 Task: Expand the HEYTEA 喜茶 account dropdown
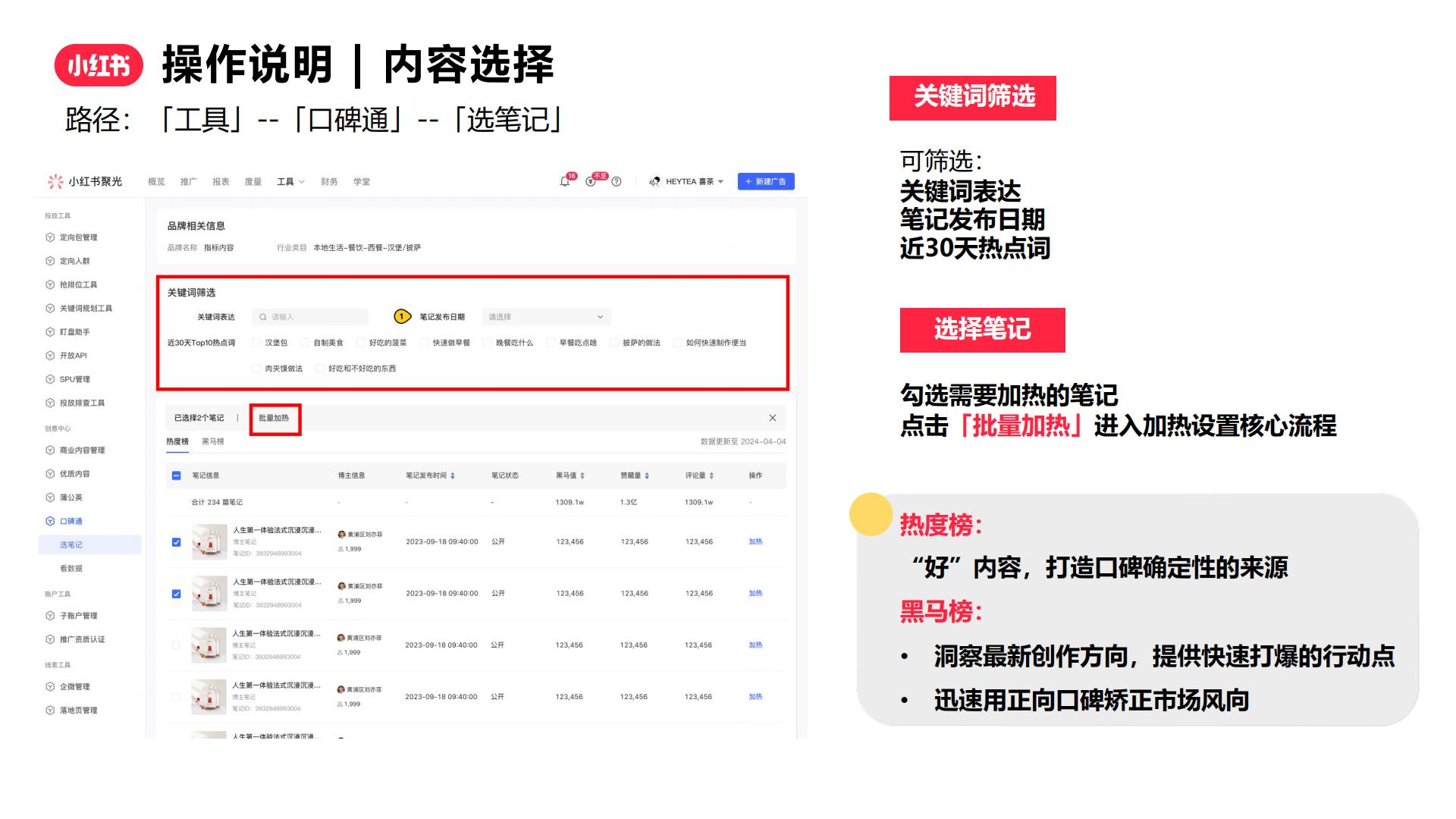point(720,182)
